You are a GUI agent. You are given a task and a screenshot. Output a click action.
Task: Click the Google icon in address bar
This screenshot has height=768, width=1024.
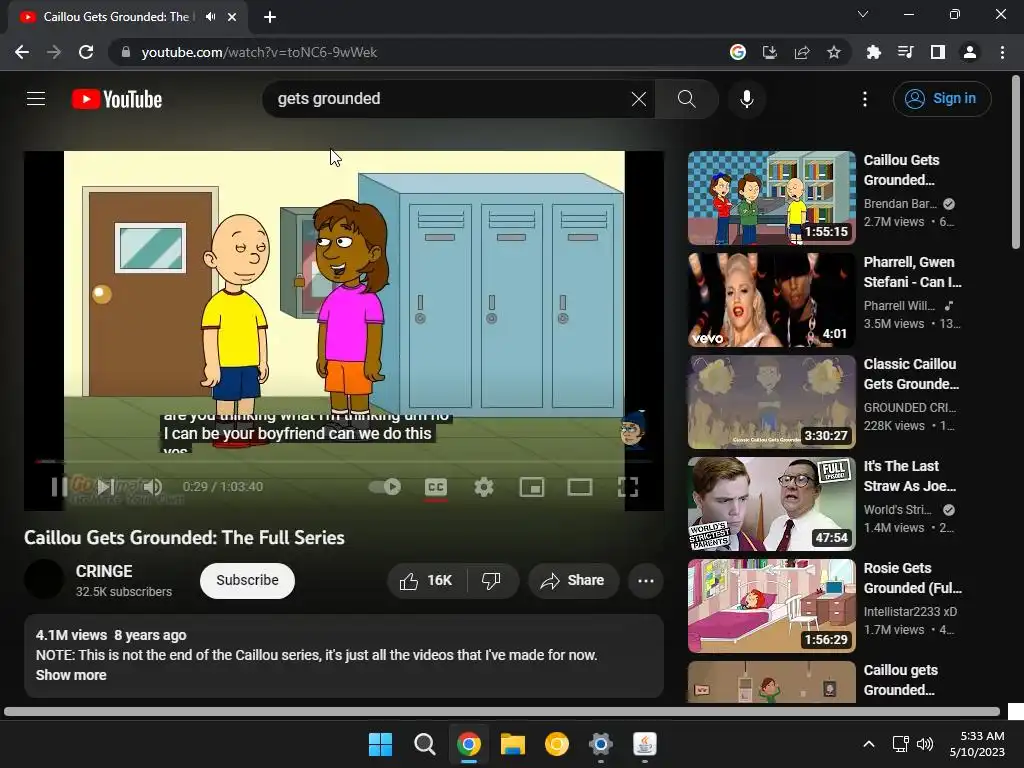click(738, 52)
